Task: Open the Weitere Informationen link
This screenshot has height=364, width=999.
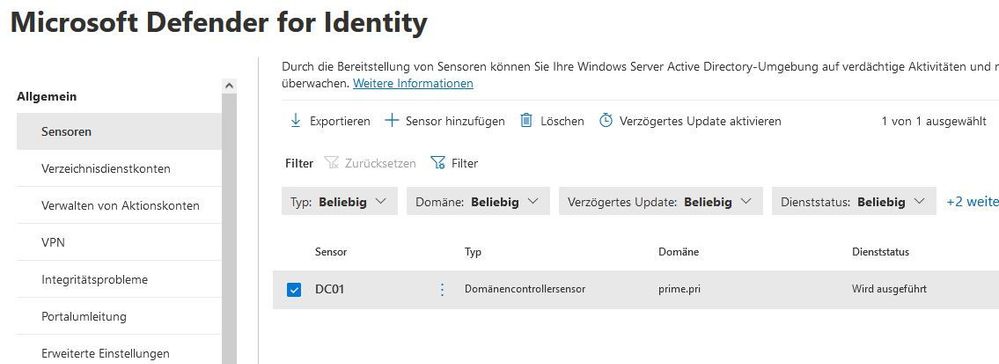Action: 413,84
